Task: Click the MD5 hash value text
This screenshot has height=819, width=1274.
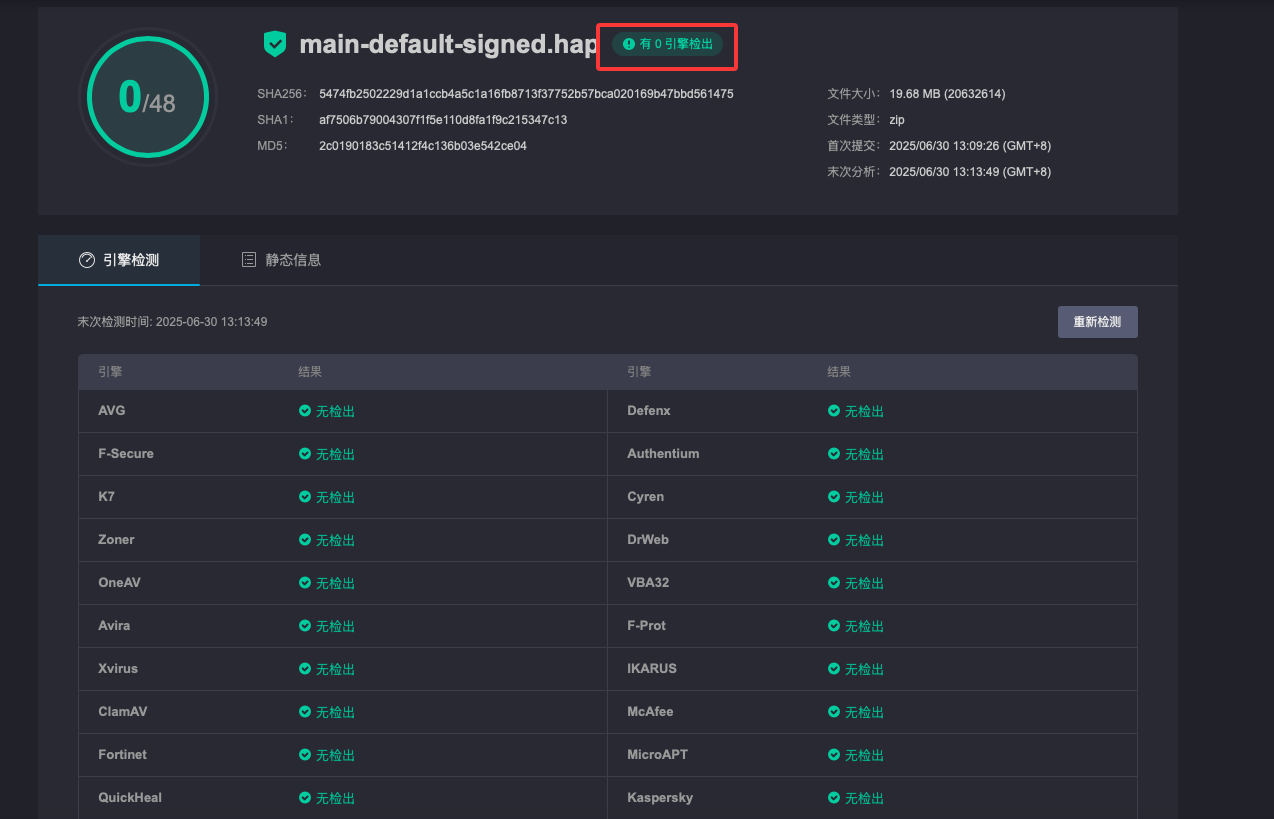Action: (423, 146)
